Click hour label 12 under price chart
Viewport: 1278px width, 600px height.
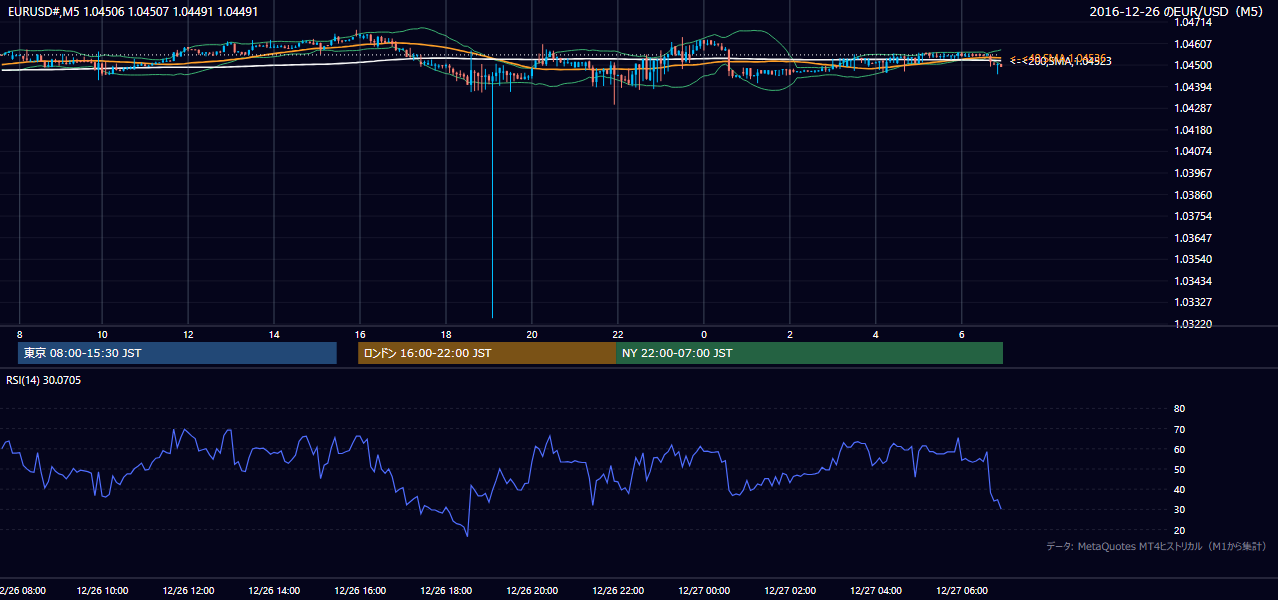point(188,333)
